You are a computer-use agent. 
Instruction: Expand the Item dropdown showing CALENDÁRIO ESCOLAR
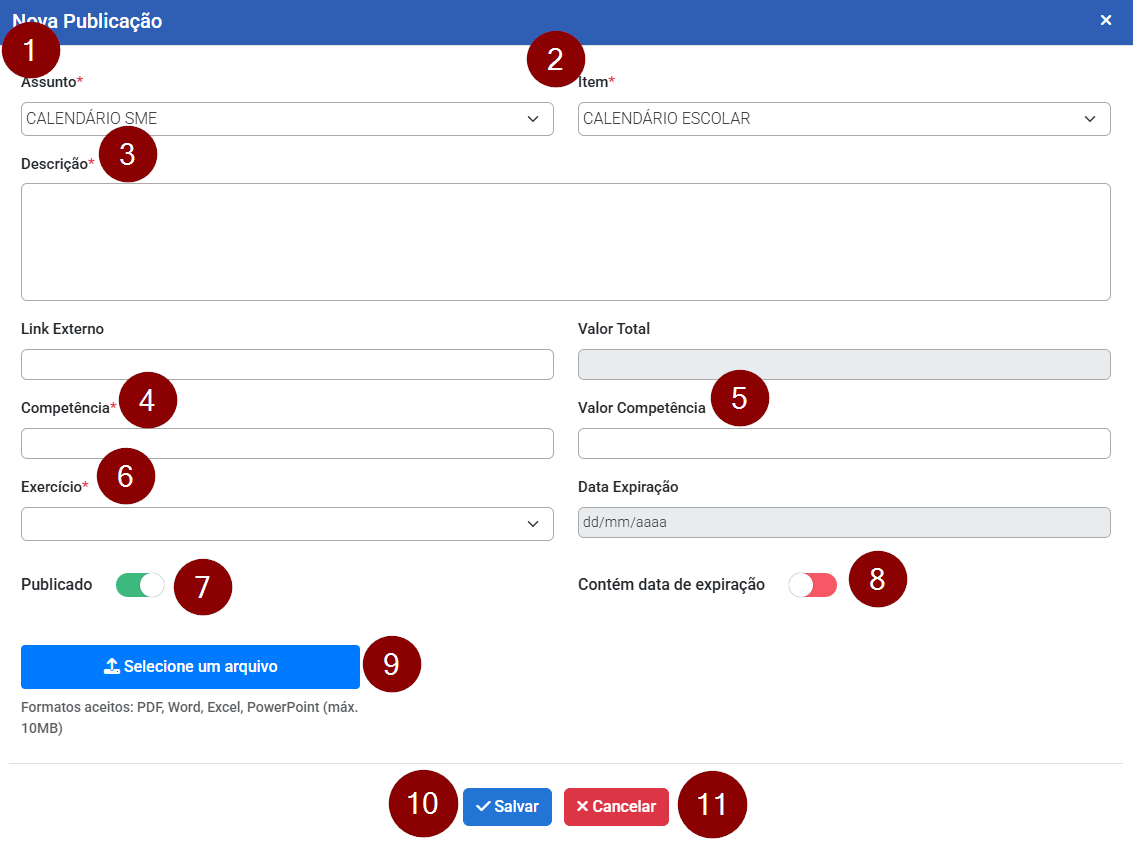[843, 119]
